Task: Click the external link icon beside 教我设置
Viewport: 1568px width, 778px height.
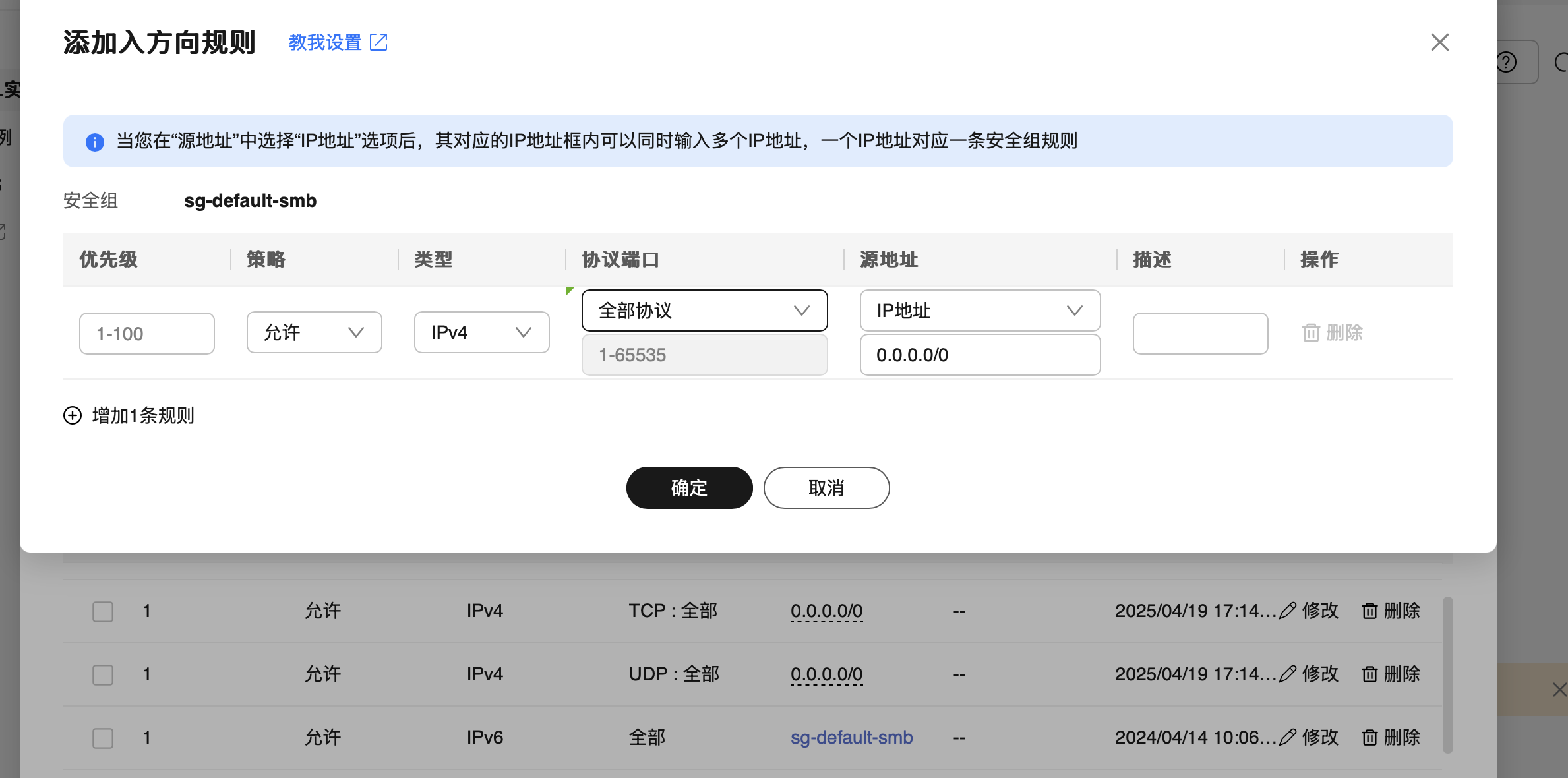Action: [378, 42]
